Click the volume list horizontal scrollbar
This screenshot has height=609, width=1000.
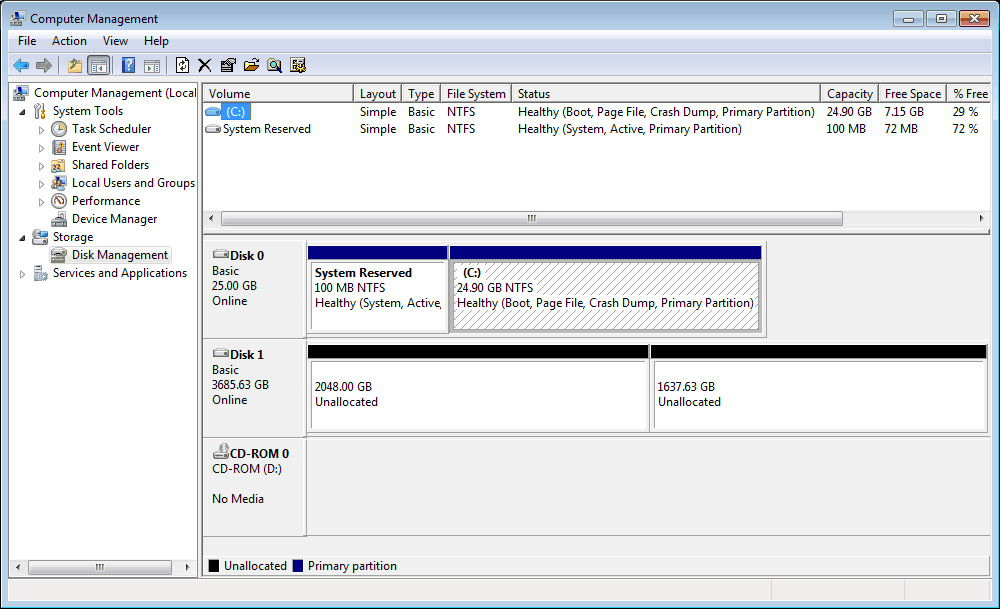click(531, 219)
